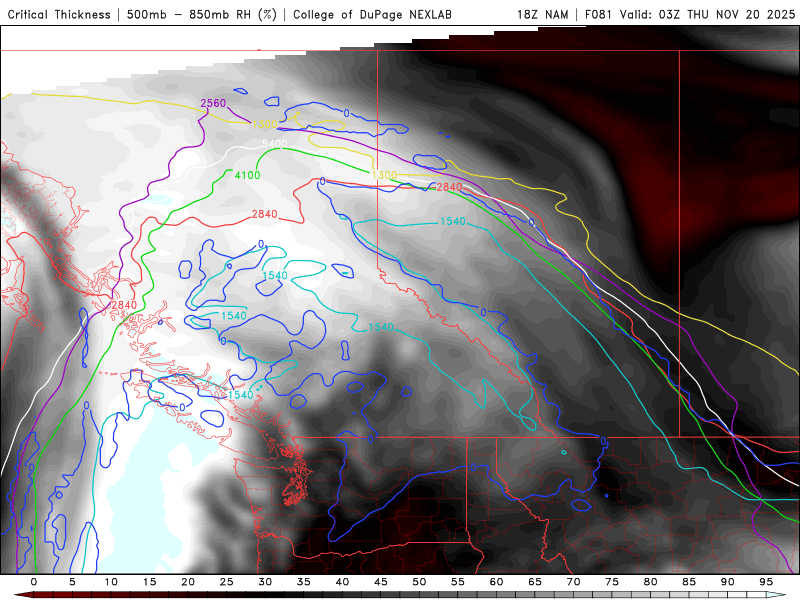Select the "40" tick on the color bar
Image resolution: width=800 pixels, height=600 pixels.
342,582
